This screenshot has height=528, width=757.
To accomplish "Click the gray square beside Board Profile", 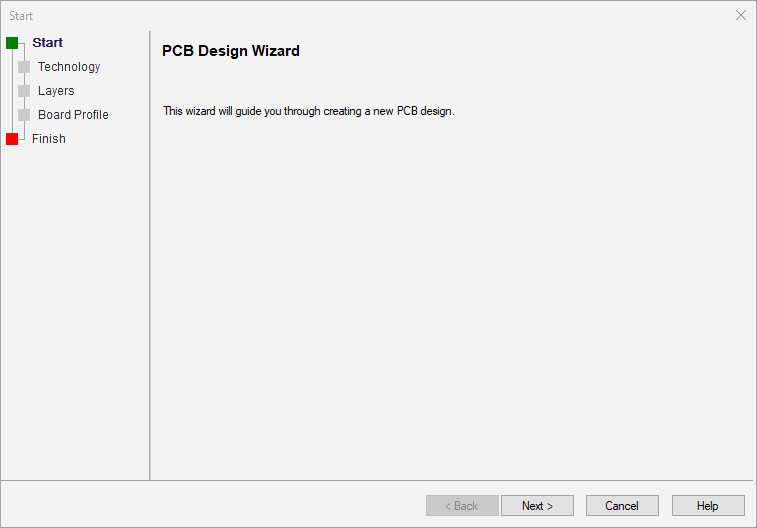I will click(x=24, y=115).
